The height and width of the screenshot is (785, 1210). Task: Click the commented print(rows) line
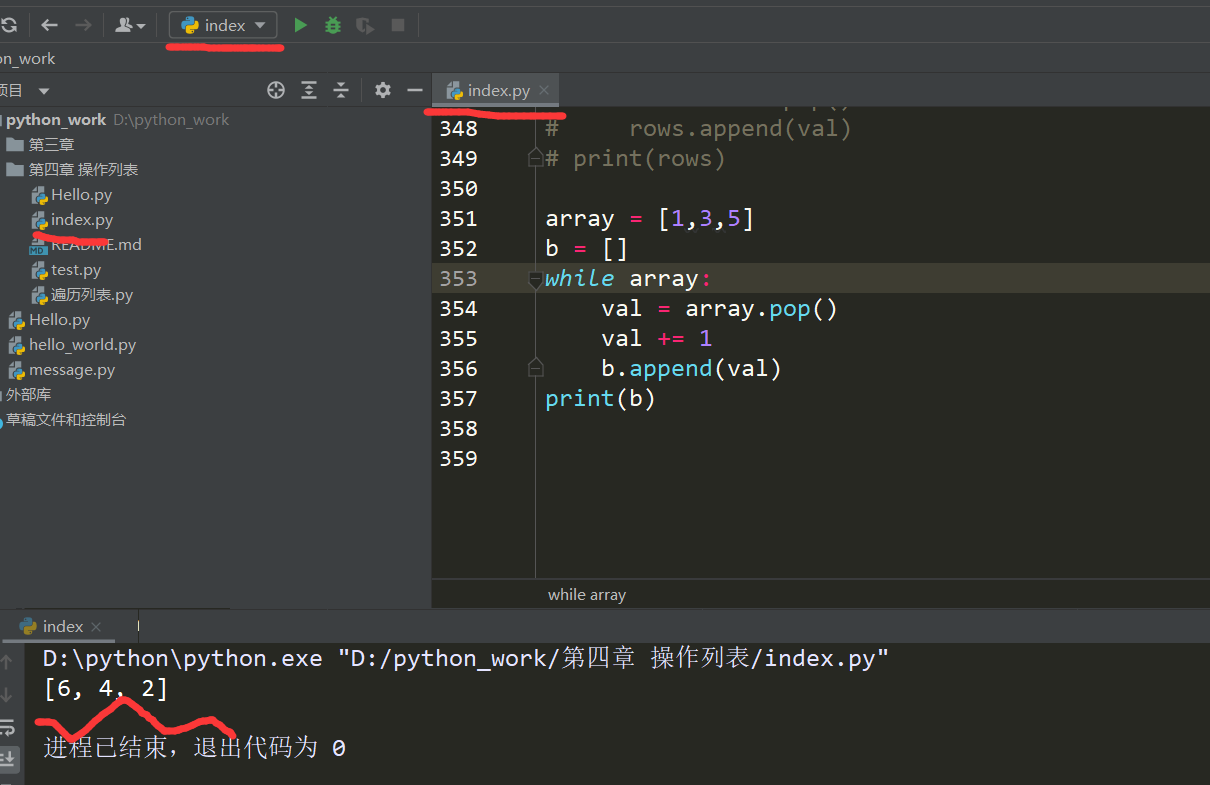click(635, 158)
